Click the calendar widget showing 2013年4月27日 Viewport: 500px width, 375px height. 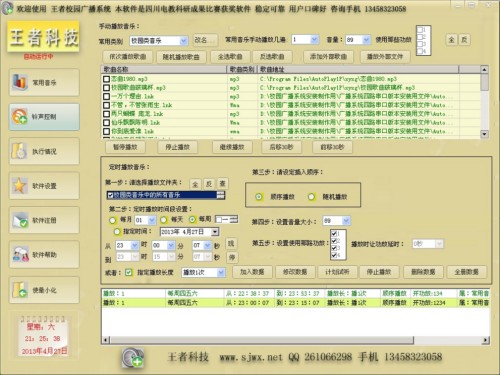click(43, 337)
